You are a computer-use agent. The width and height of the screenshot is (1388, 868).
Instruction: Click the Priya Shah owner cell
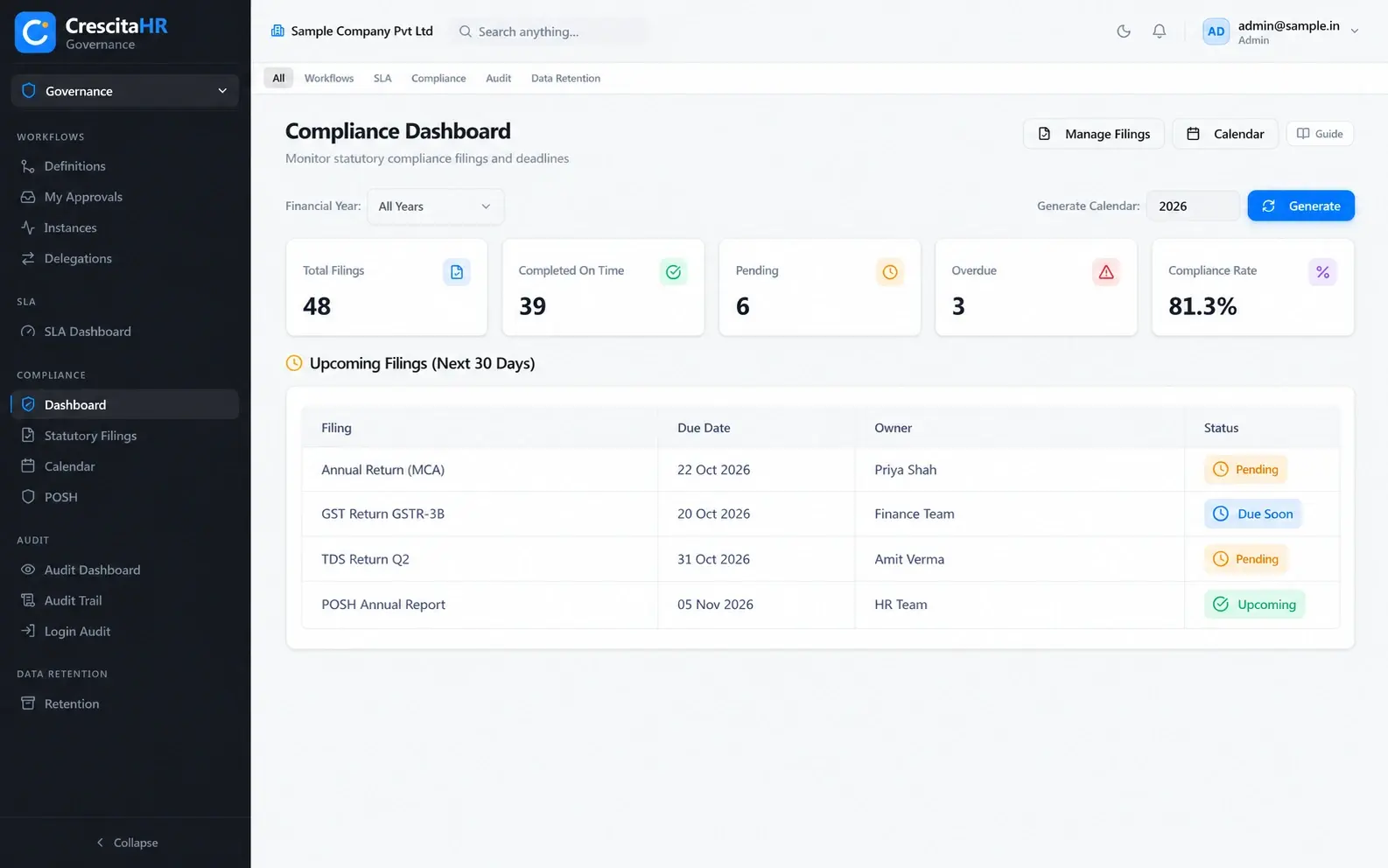click(x=906, y=470)
